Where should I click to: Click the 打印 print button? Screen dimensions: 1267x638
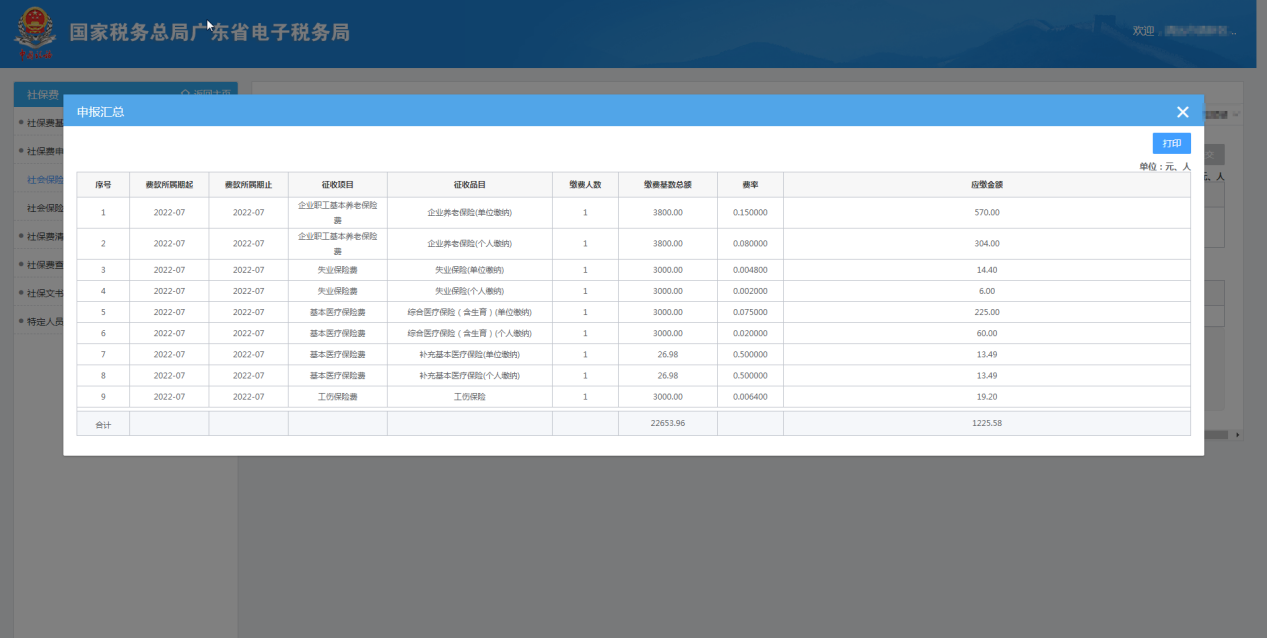(x=1171, y=144)
